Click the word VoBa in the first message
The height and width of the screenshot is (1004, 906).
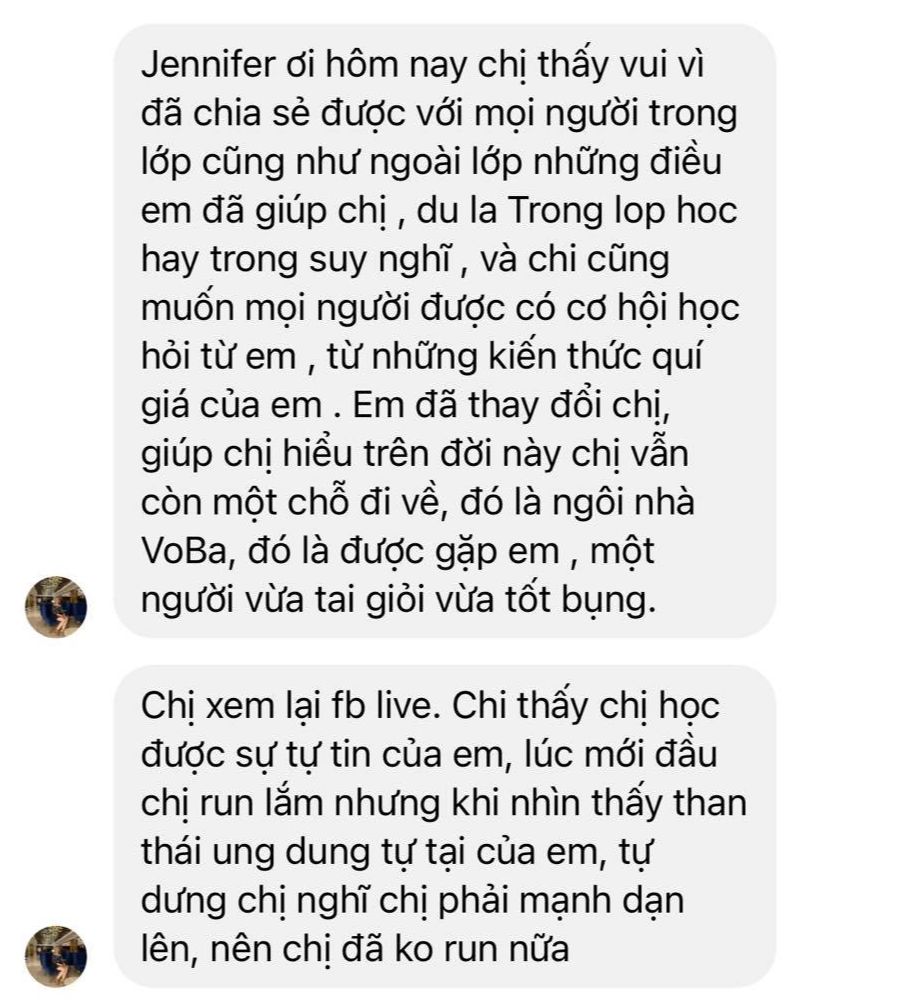184,551
